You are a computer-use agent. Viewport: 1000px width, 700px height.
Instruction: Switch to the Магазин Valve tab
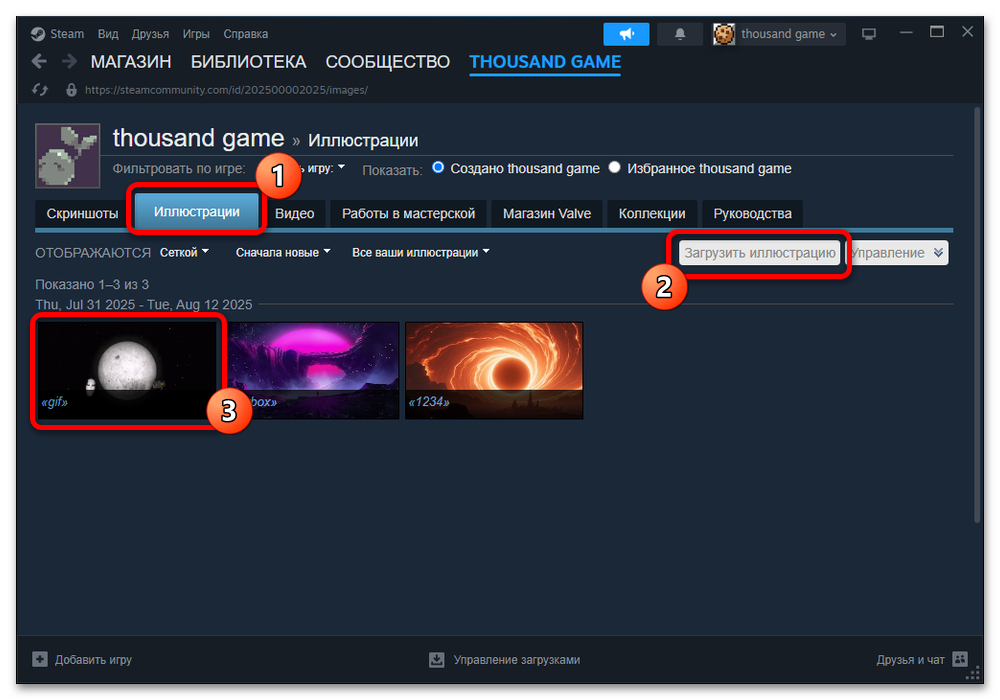point(547,214)
